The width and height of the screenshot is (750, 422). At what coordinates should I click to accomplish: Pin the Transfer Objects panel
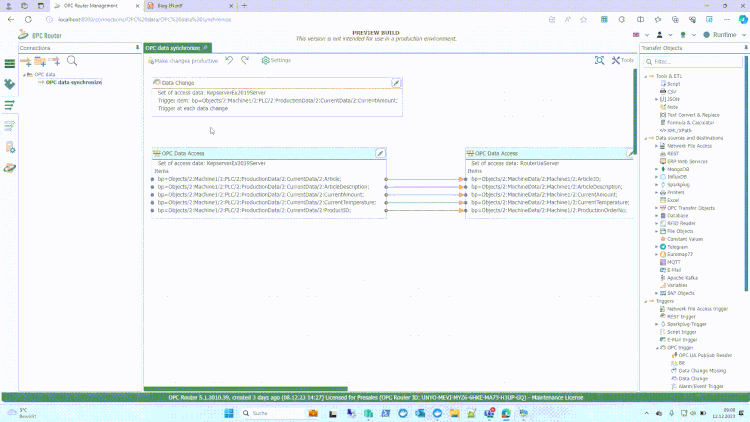[745, 48]
